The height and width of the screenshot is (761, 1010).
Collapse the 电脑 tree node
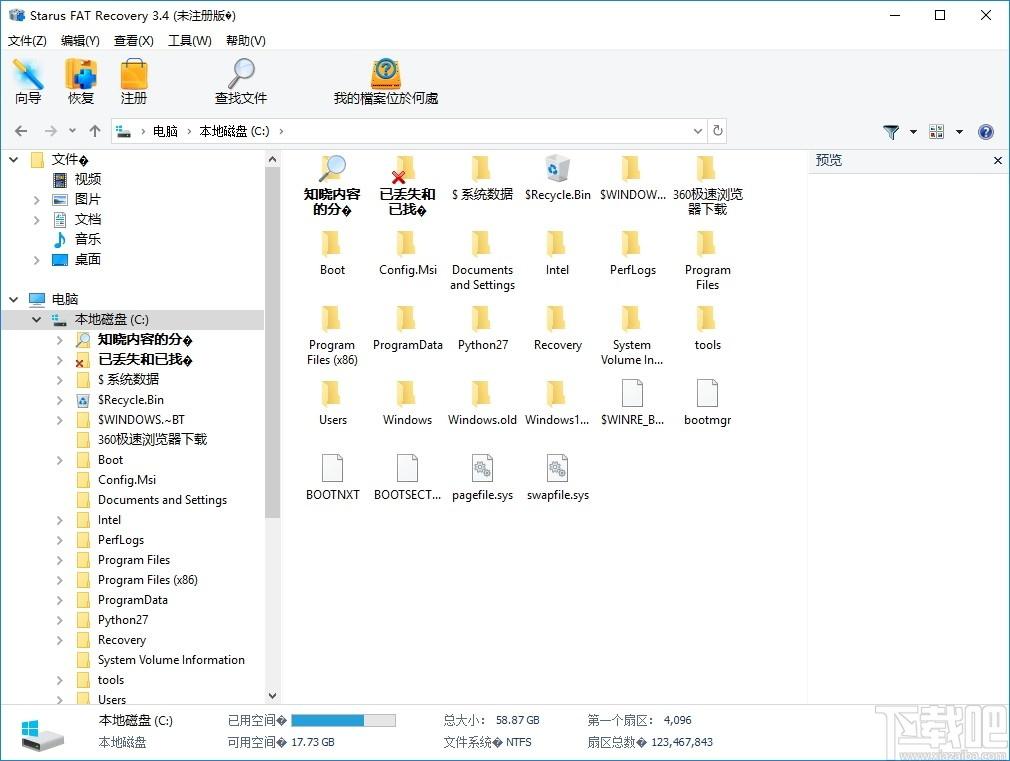click(x=14, y=299)
